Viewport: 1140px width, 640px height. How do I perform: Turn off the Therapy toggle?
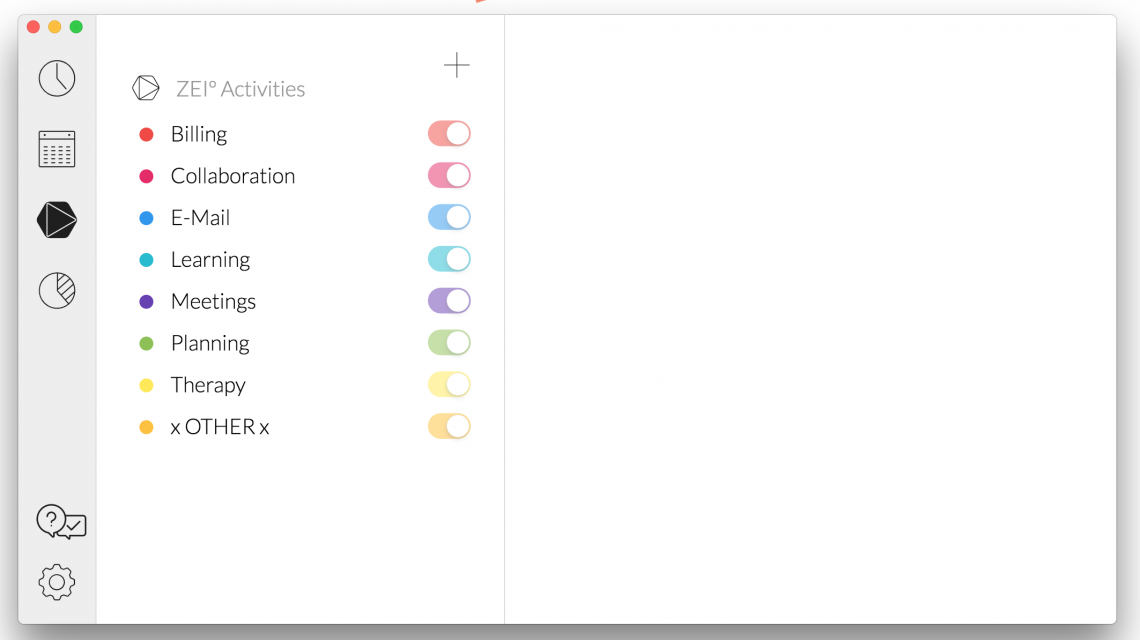[x=449, y=384]
